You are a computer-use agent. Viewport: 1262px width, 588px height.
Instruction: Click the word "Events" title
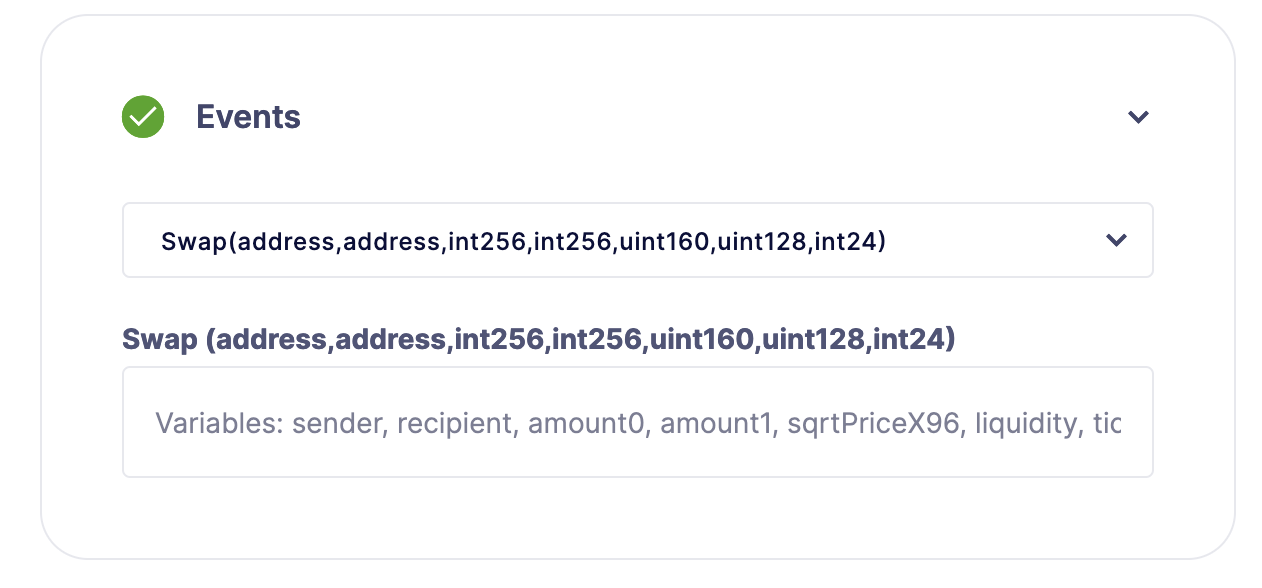click(x=248, y=117)
